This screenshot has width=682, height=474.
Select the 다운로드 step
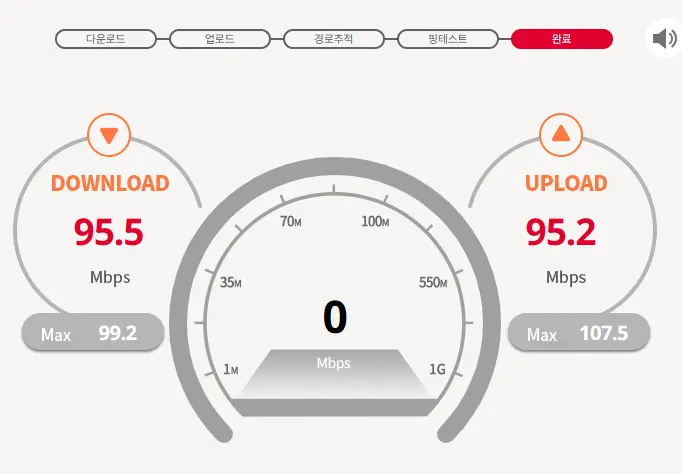[x=106, y=39]
